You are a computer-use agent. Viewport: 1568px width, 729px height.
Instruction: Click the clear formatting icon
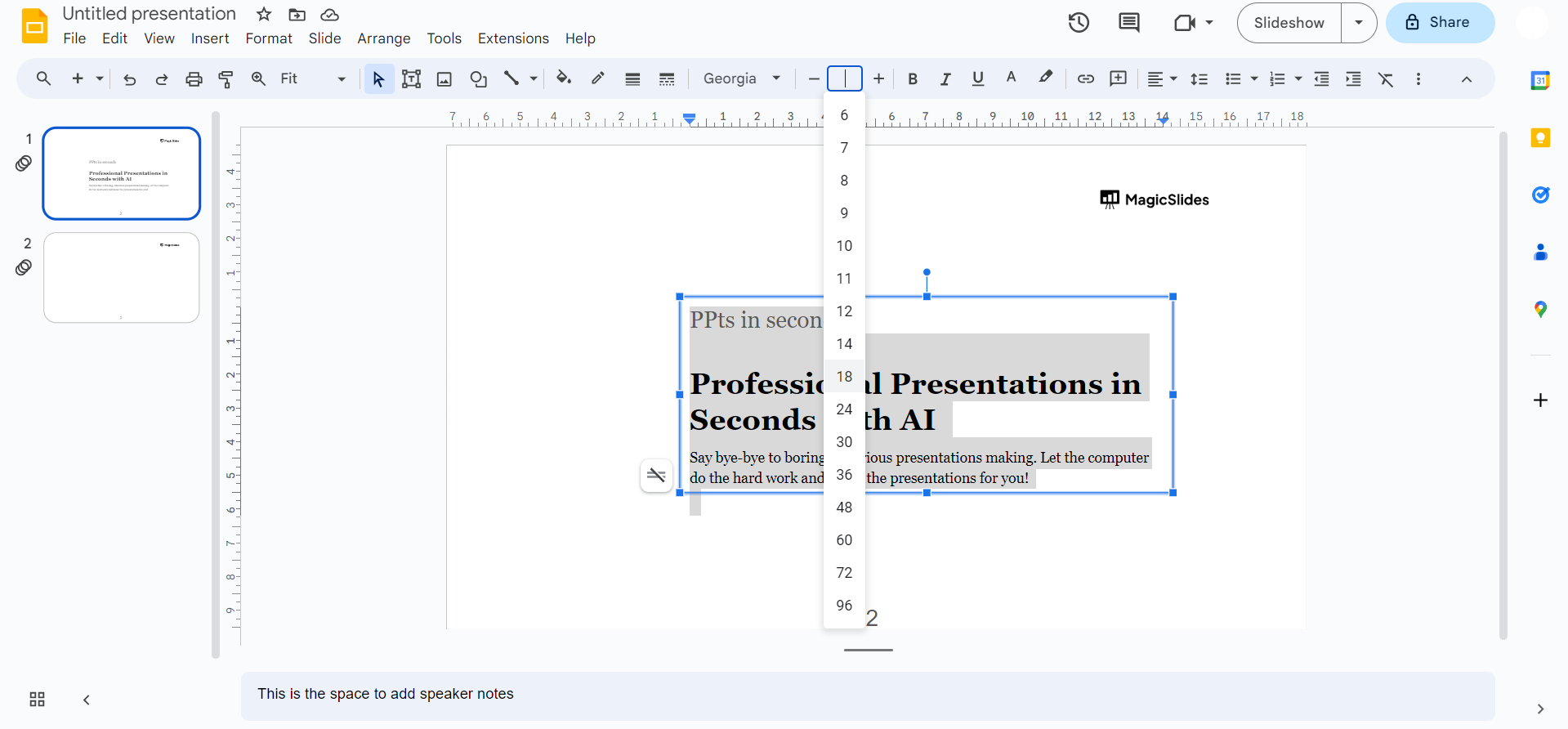(1386, 79)
